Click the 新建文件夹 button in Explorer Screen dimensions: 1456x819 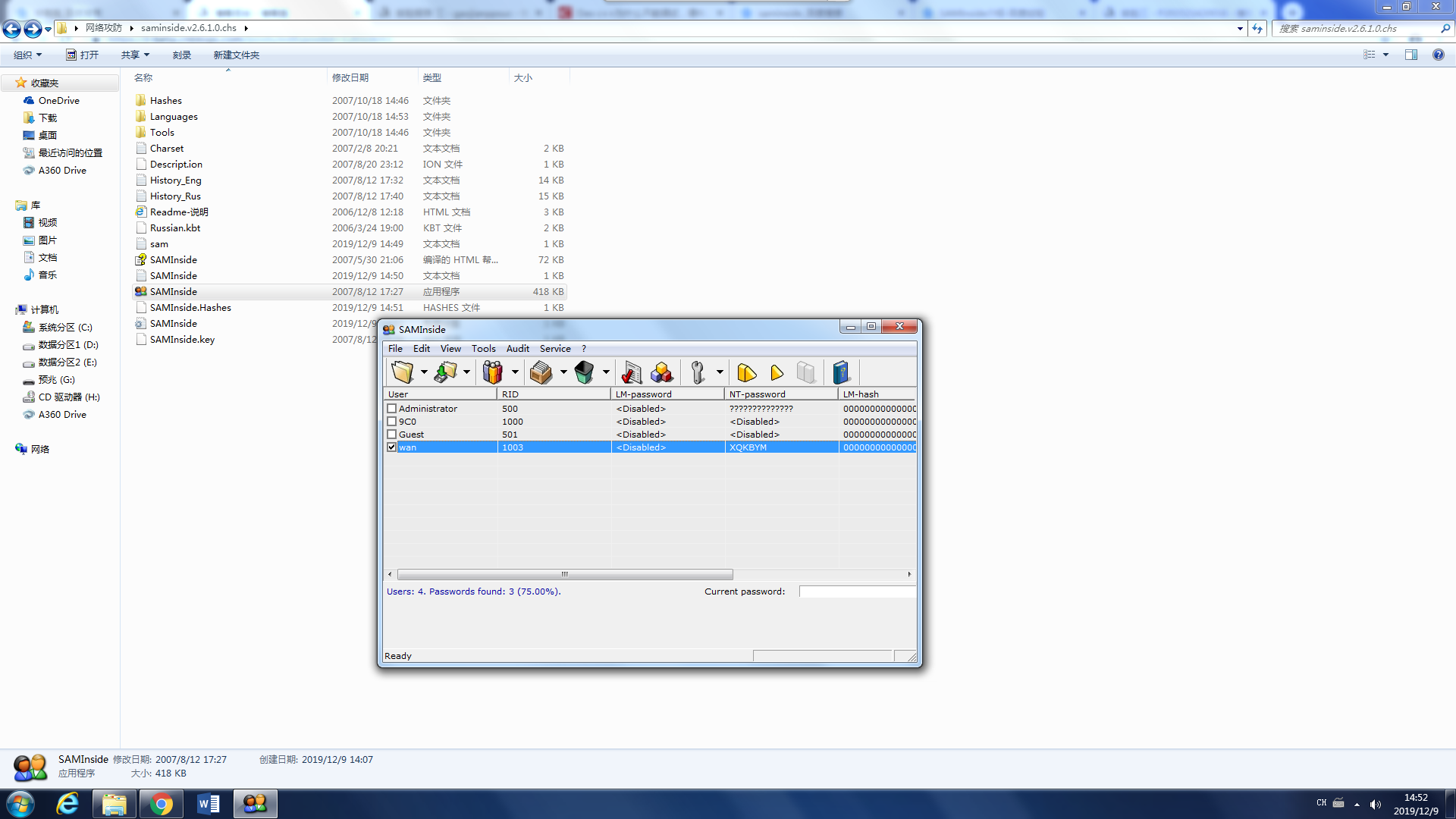click(236, 55)
